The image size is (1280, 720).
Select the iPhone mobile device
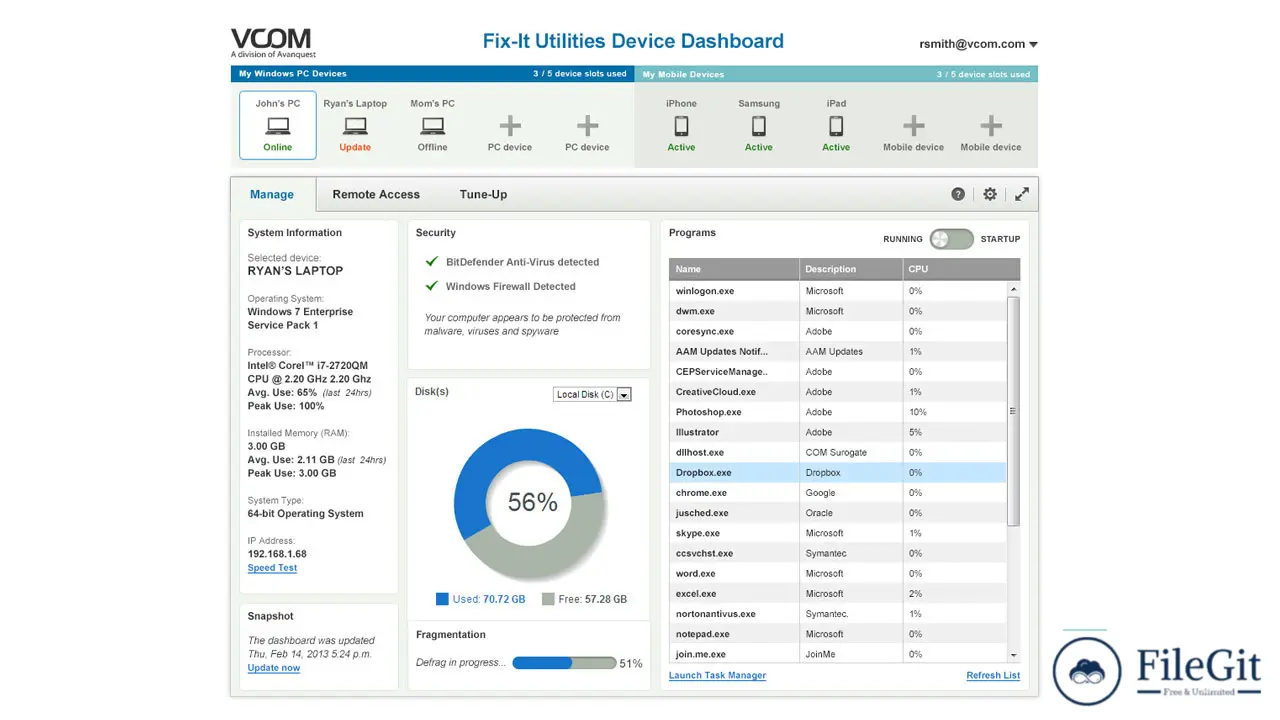pos(681,126)
